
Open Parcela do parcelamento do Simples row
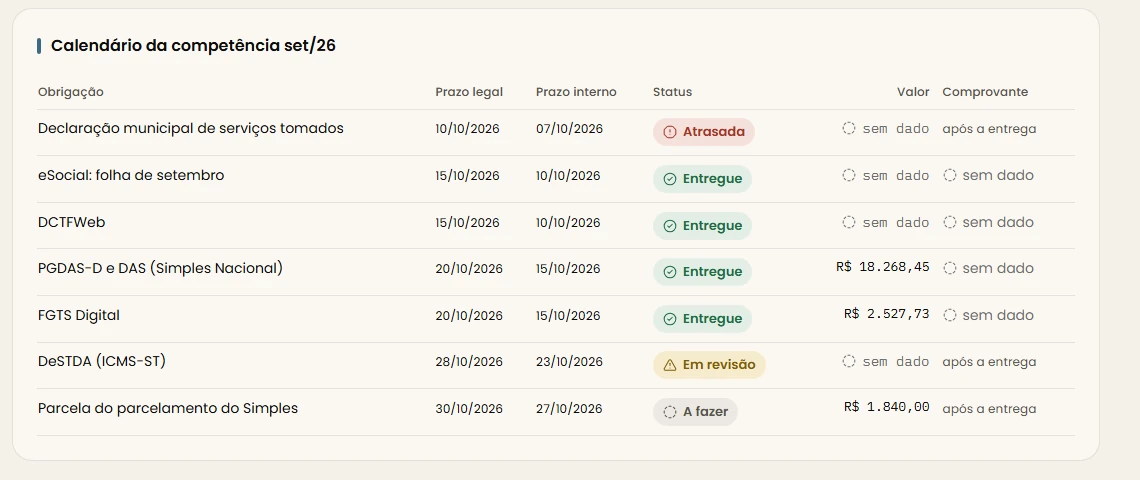coord(555,412)
